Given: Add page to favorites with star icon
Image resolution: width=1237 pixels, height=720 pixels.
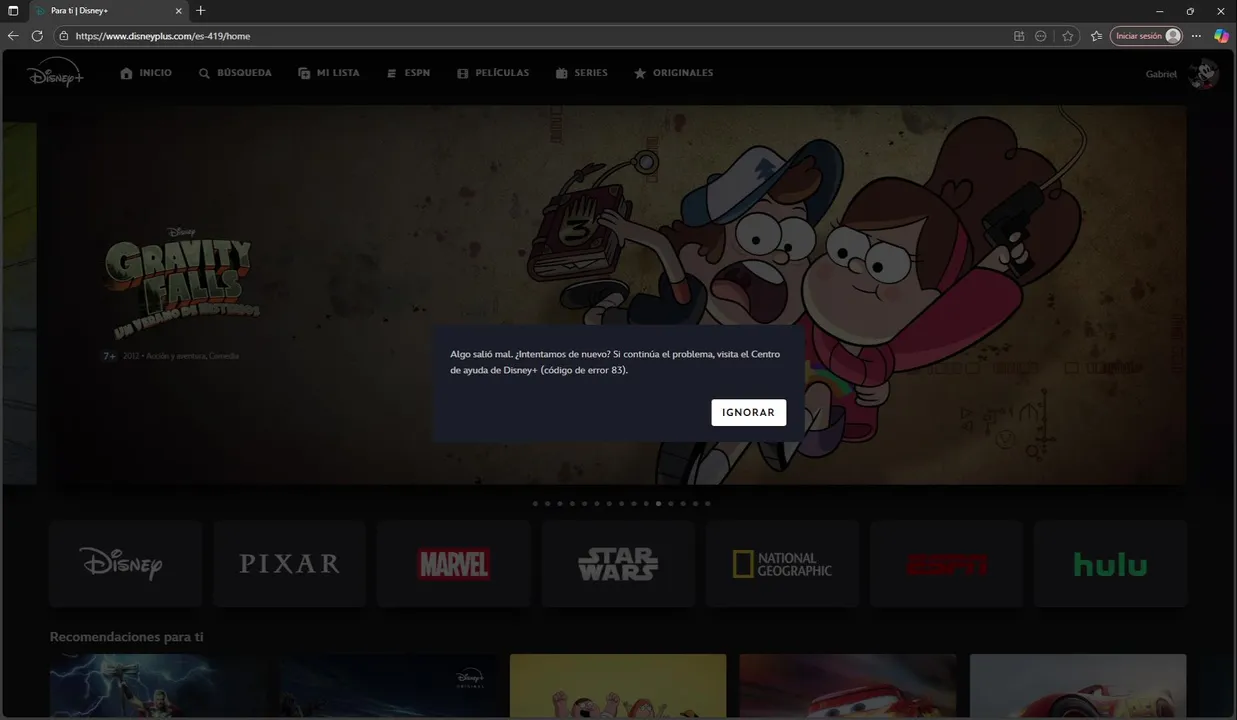Looking at the screenshot, I should click(x=1068, y=36).
